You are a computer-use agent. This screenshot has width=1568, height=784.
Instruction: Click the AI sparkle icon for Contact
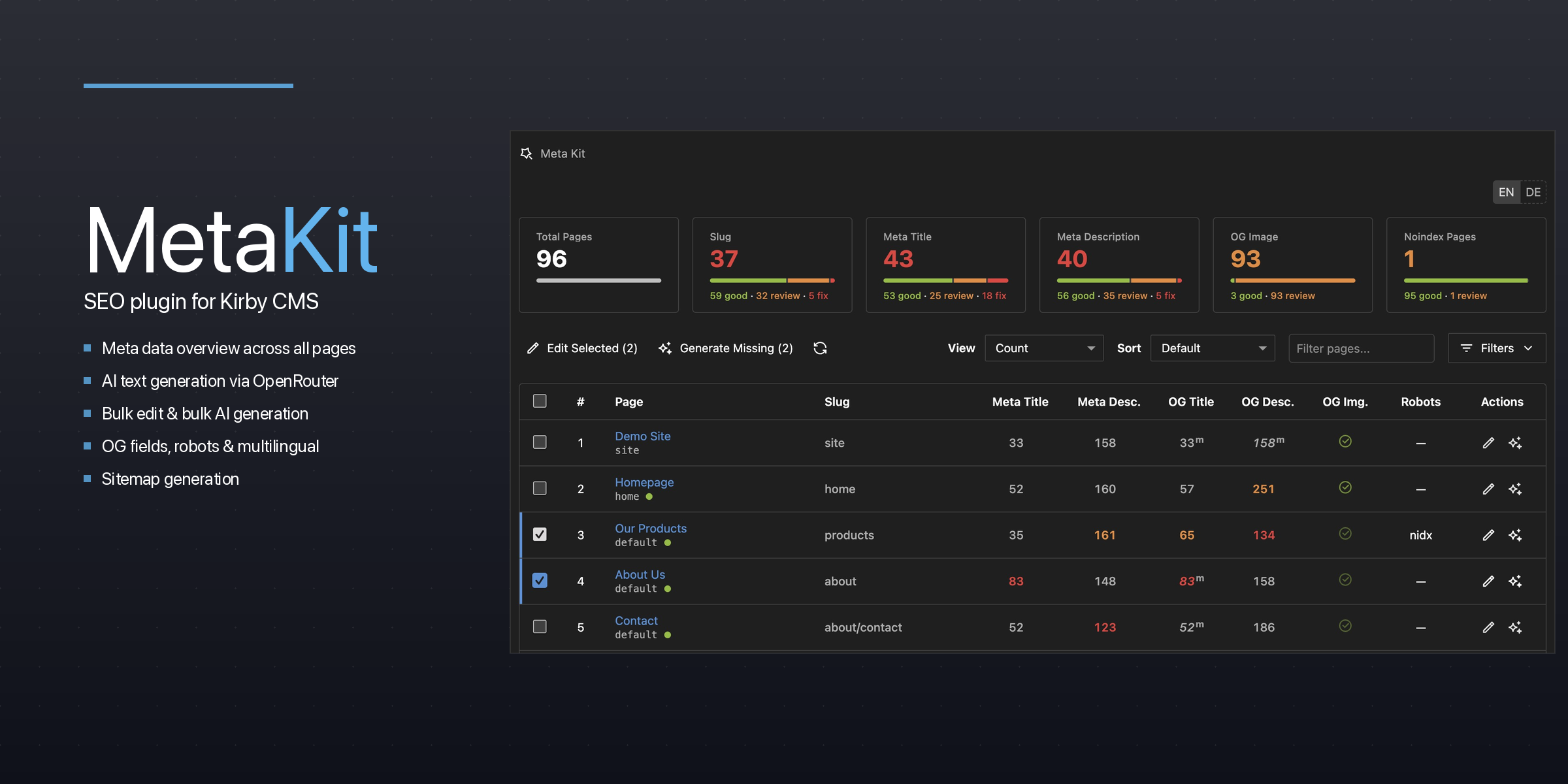[1515, 627]
